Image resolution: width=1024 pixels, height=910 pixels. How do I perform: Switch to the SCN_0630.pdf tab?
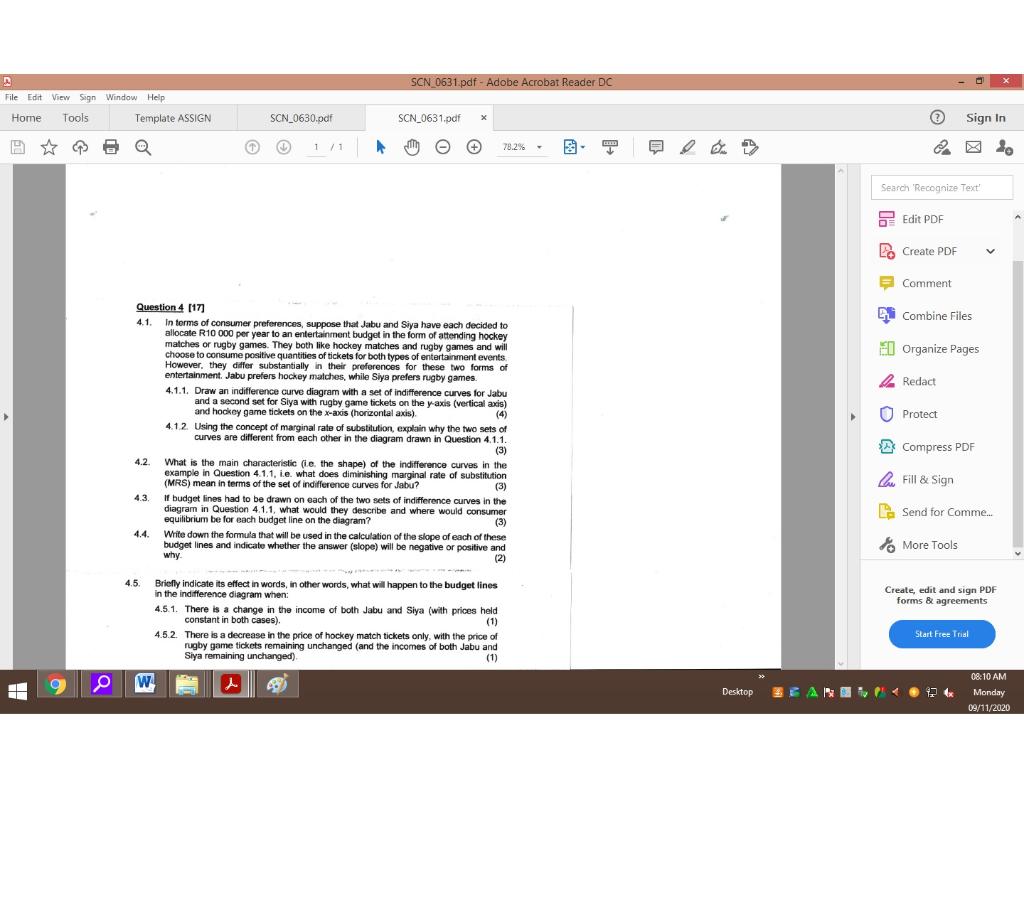(302, 117)
